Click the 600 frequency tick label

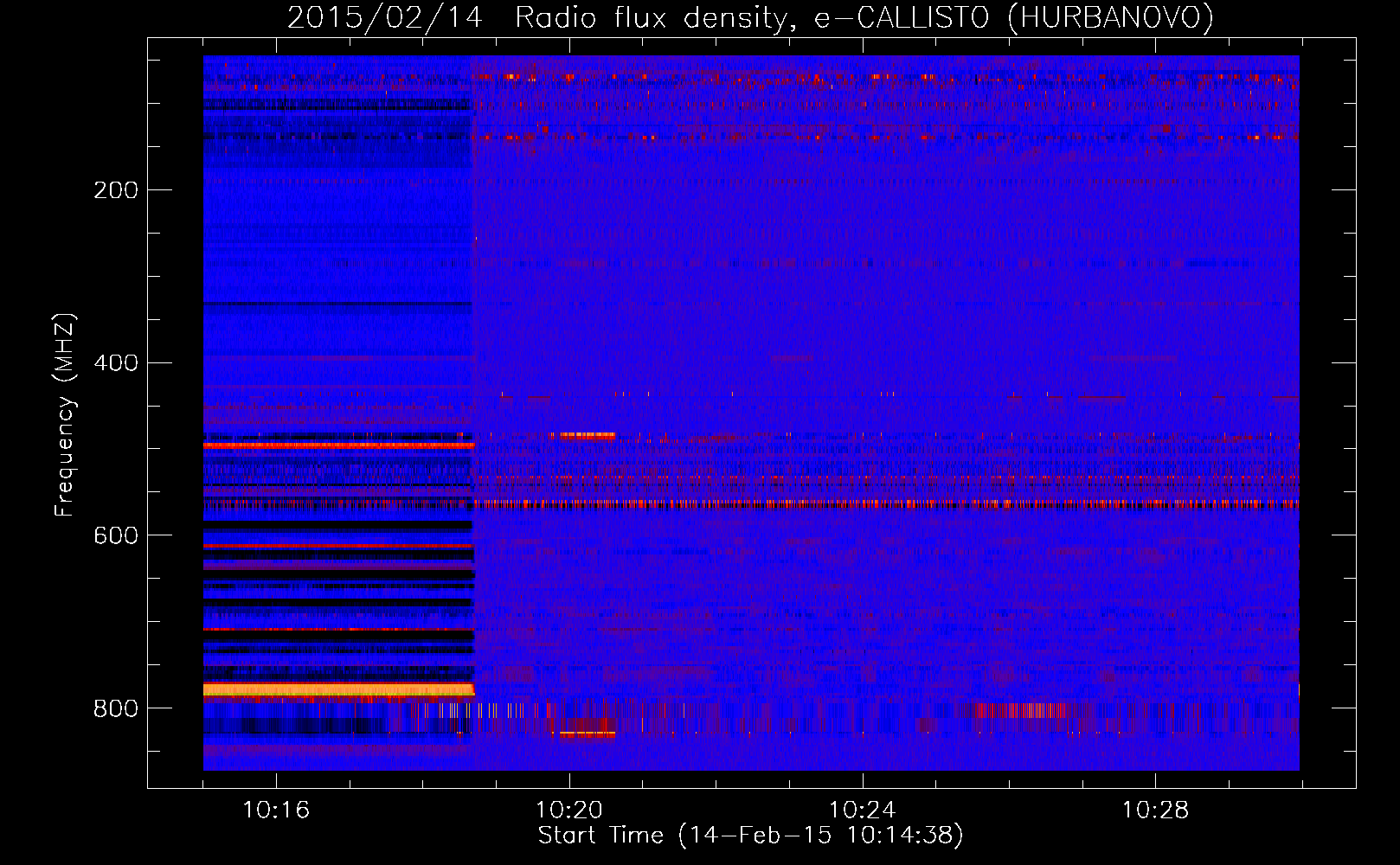coord(116,536)
